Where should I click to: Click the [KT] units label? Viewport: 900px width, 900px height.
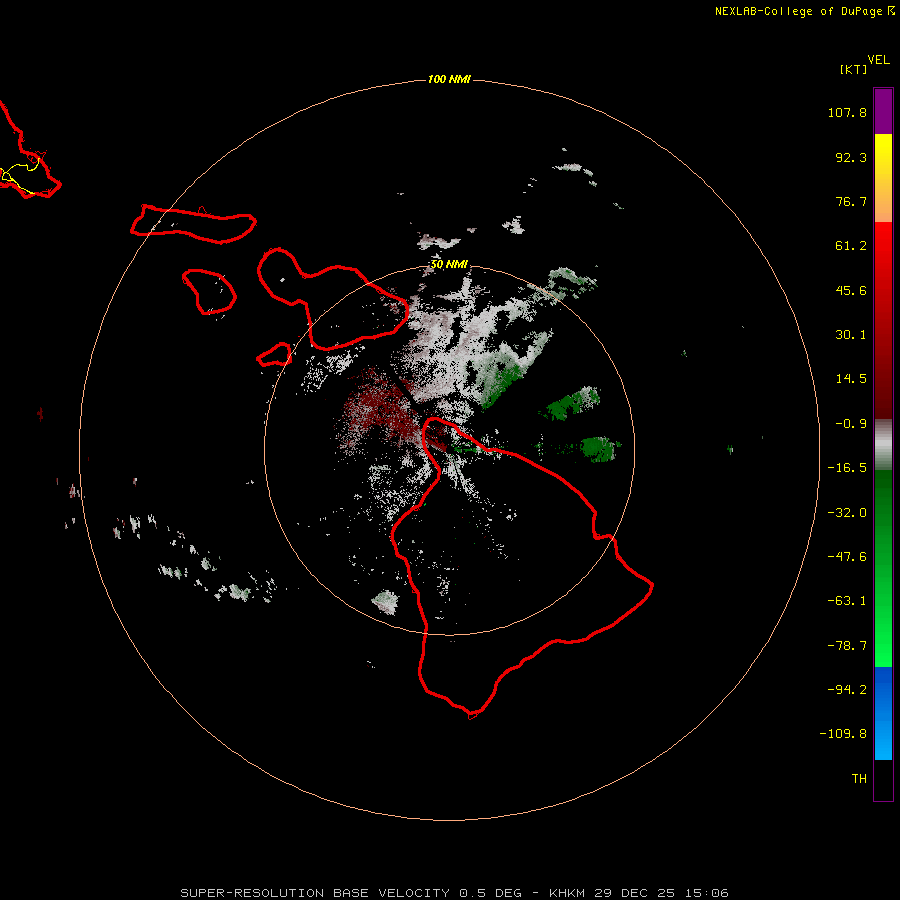(854, 69)
